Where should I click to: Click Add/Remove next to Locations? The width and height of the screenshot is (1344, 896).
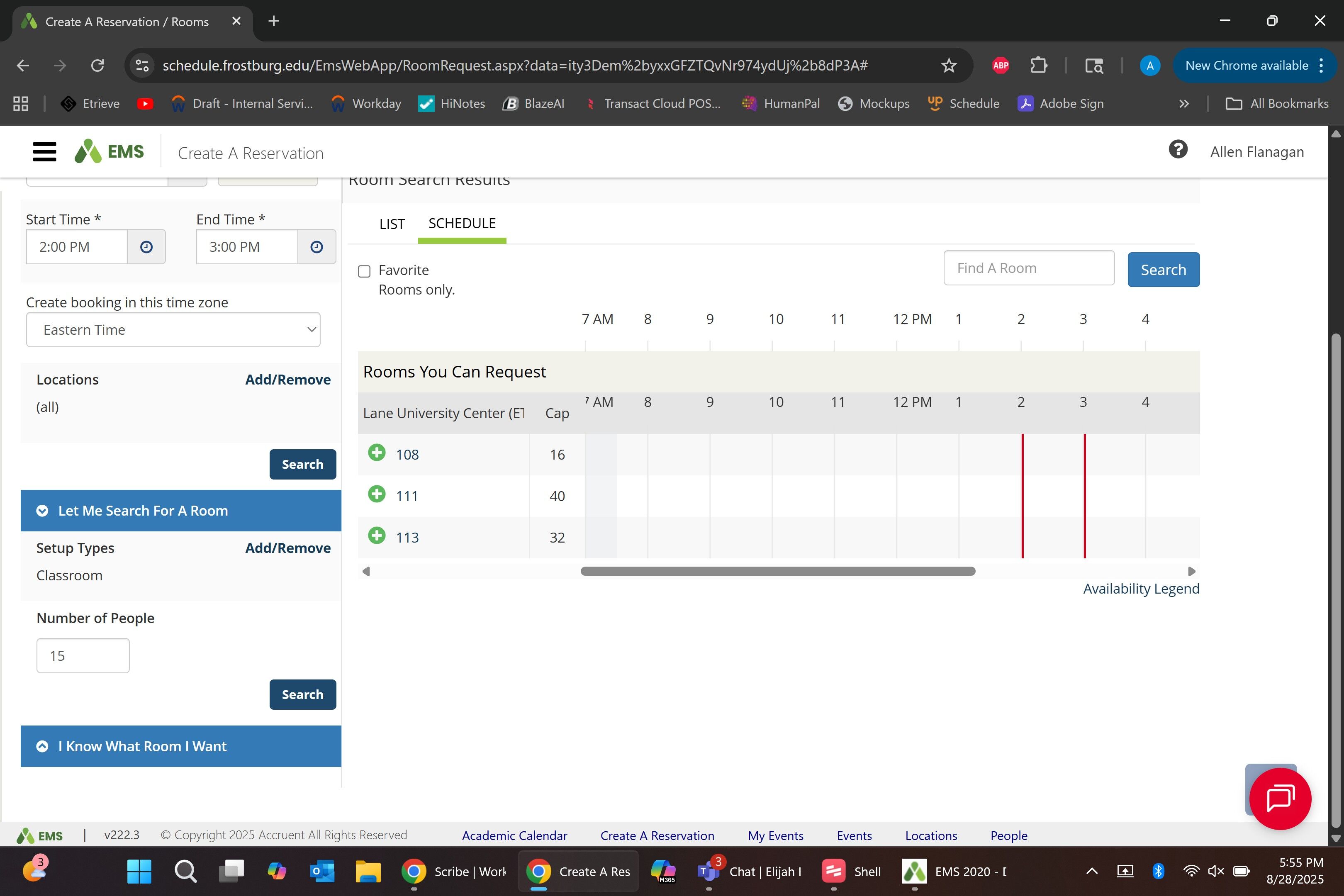[287, 380]
